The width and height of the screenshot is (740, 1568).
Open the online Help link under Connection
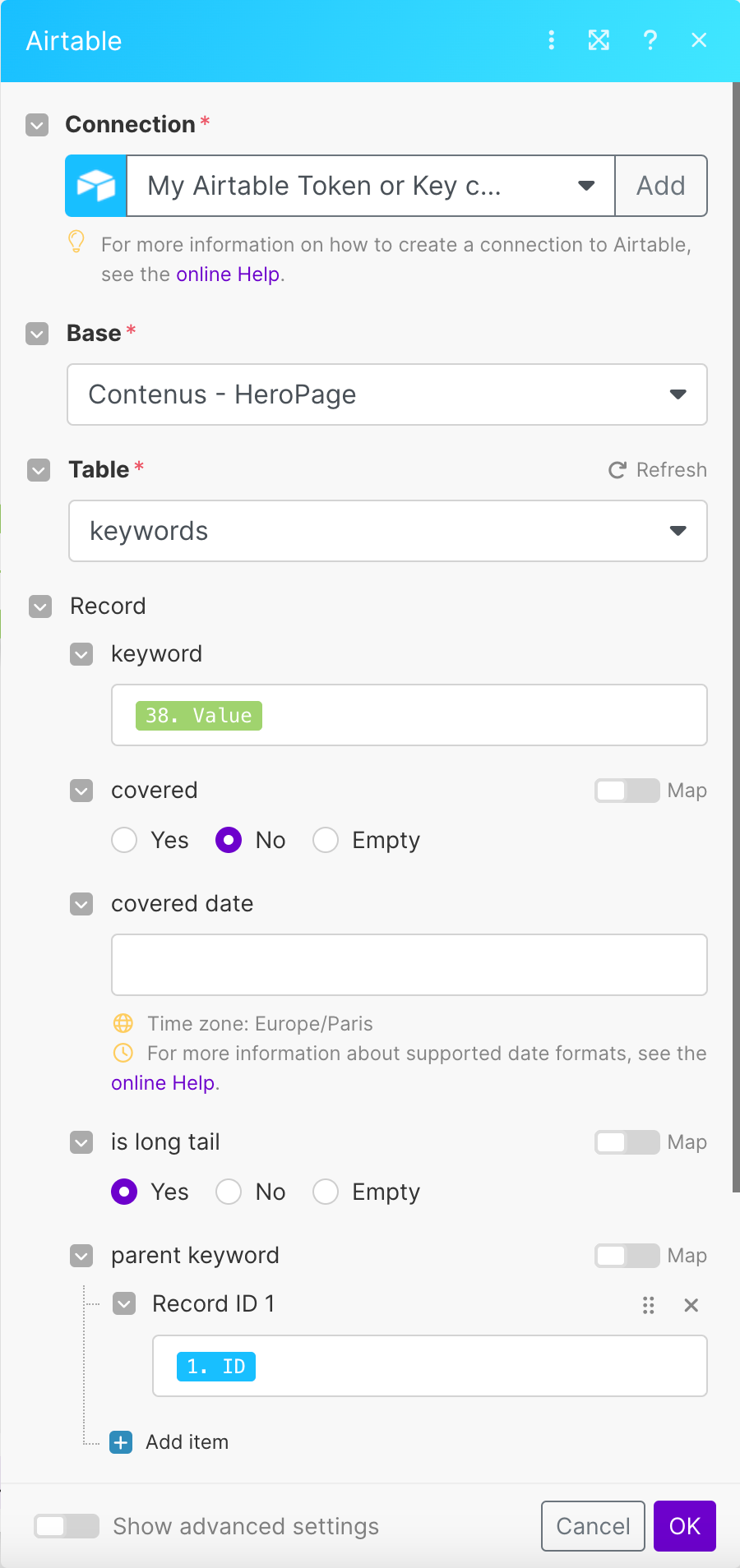[x=228, y=274]
